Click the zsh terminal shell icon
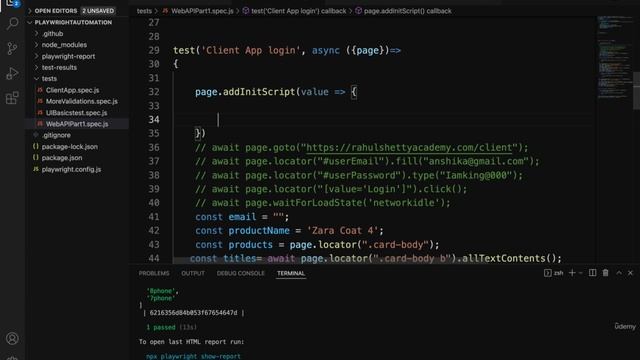This screenshot has width=640, height=360. coord(547,273)
